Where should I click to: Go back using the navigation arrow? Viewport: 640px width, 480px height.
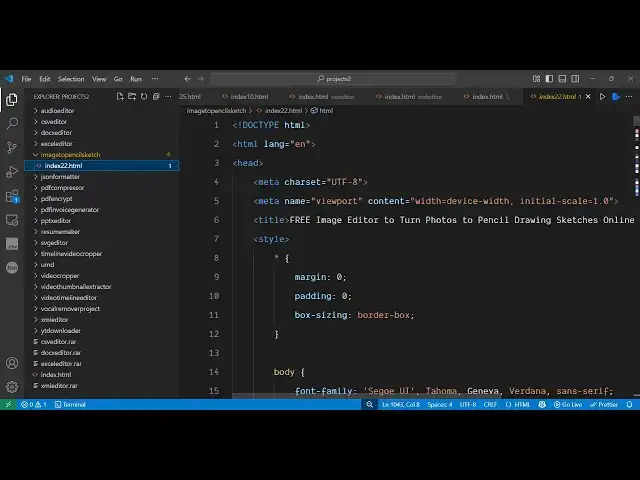(x=187, y=79)
